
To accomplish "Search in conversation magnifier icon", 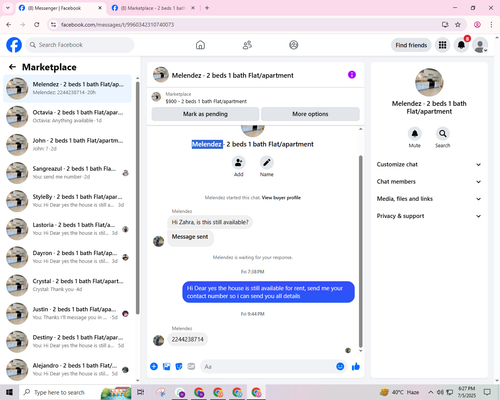I will pyautogui.click(x=443, y=134).
